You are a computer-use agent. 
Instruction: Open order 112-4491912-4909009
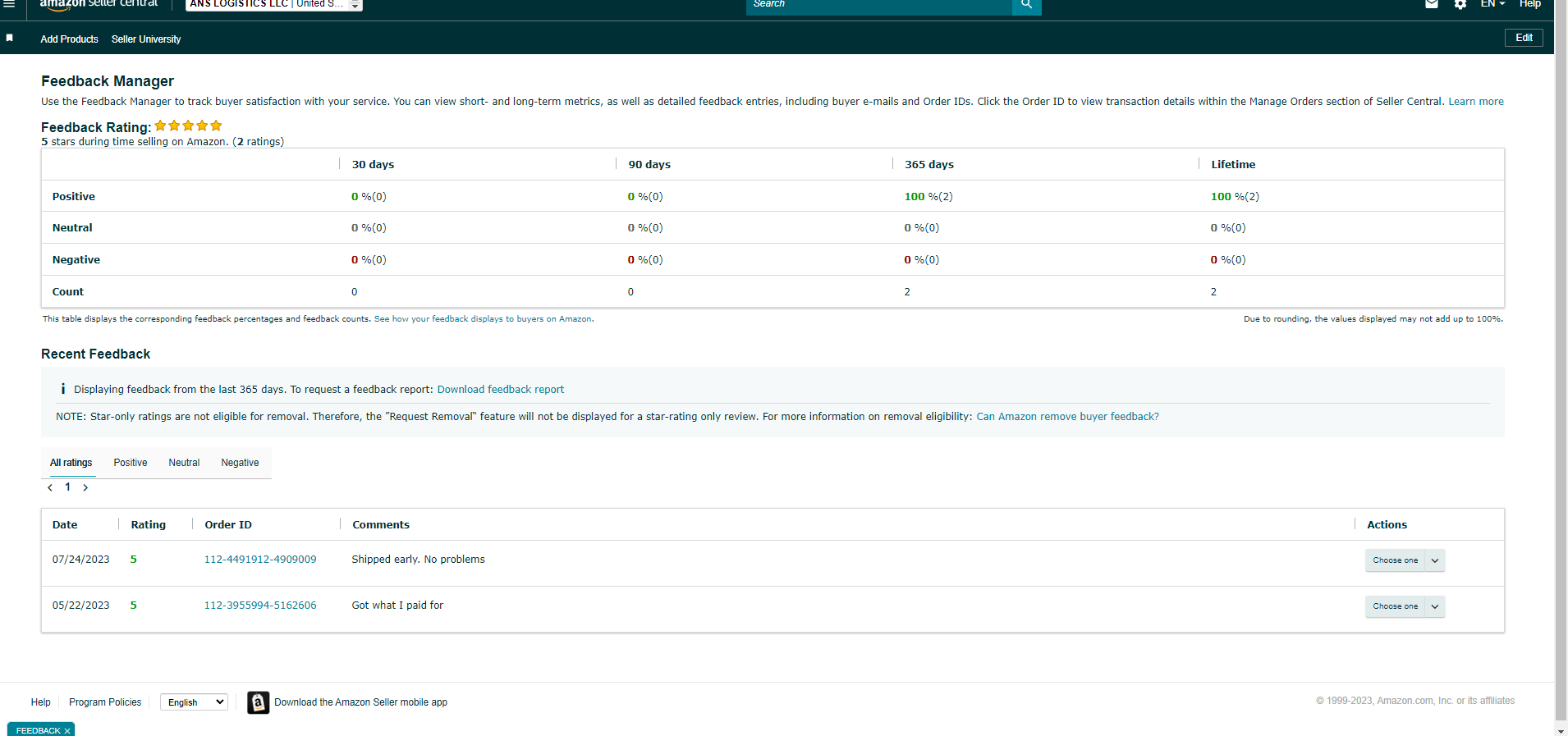pos(260,560)
